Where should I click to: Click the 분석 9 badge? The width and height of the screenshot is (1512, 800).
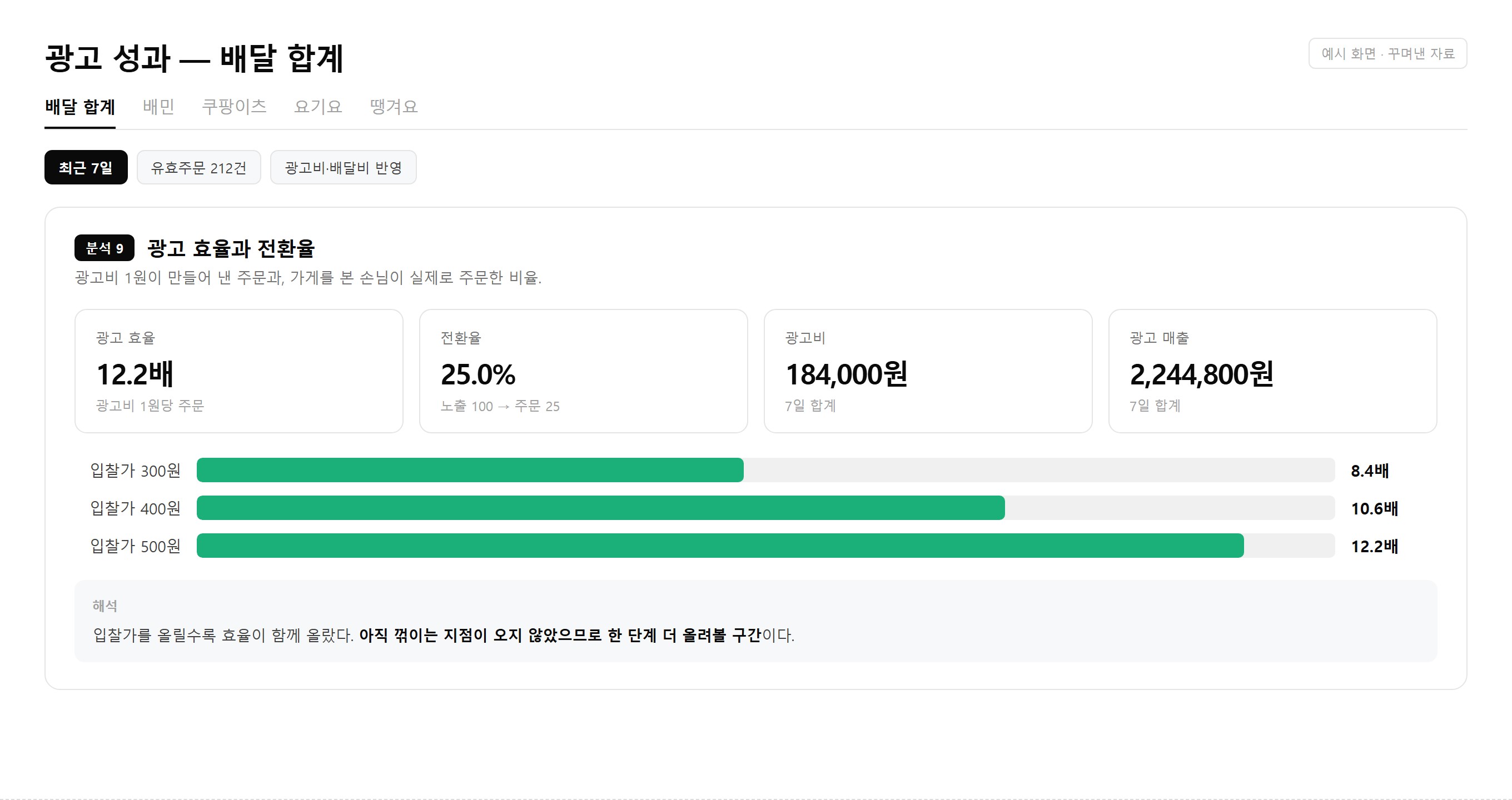click(105, 248)
